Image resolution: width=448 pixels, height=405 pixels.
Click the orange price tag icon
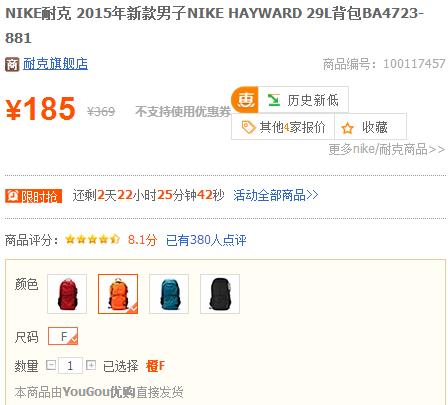point(248,127)
